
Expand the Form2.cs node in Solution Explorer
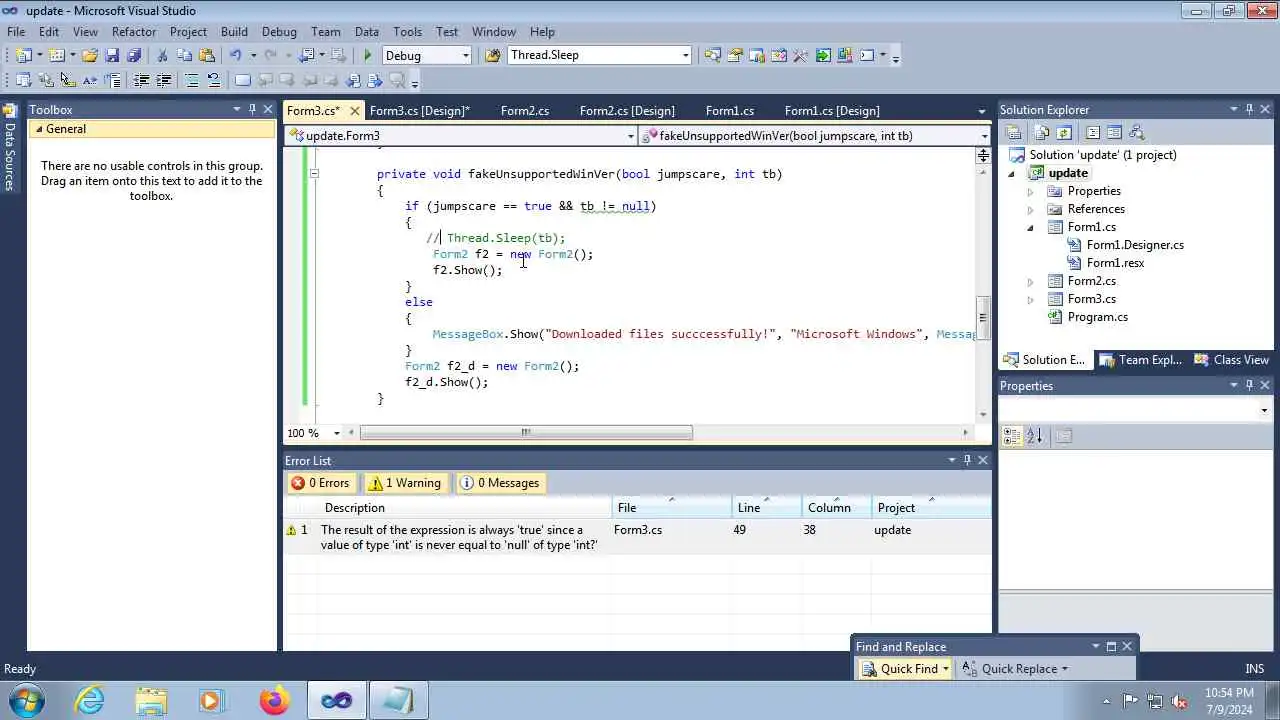coord(1030,281)
